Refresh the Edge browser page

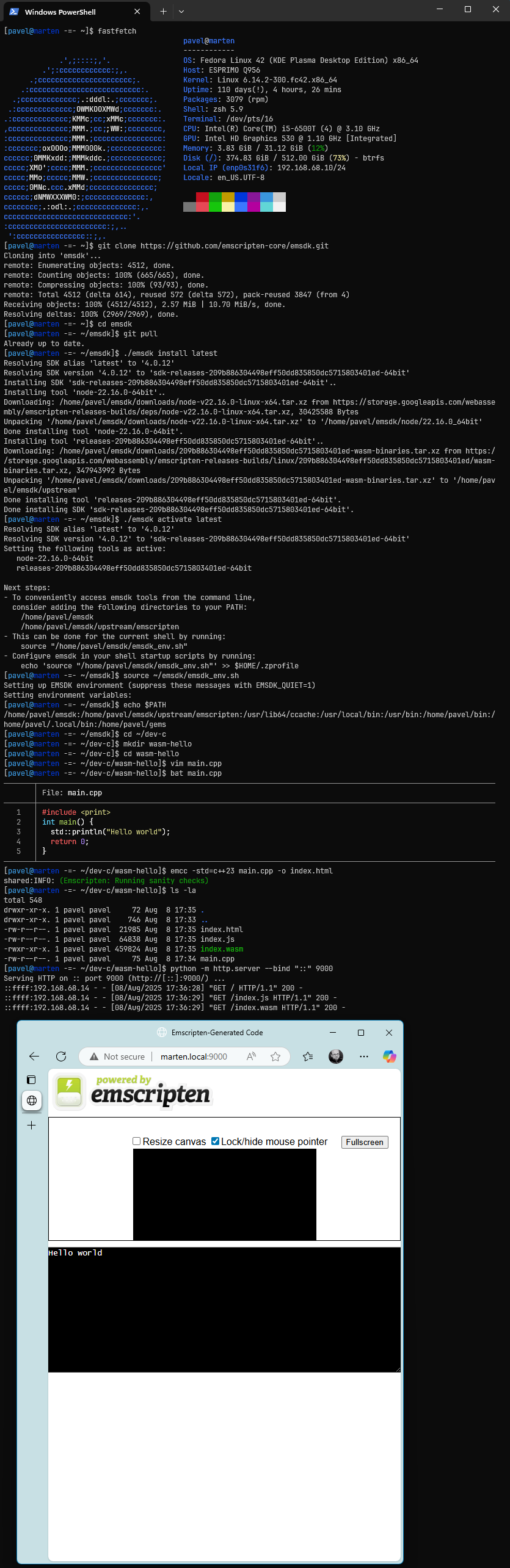[x=61, y=1057]
